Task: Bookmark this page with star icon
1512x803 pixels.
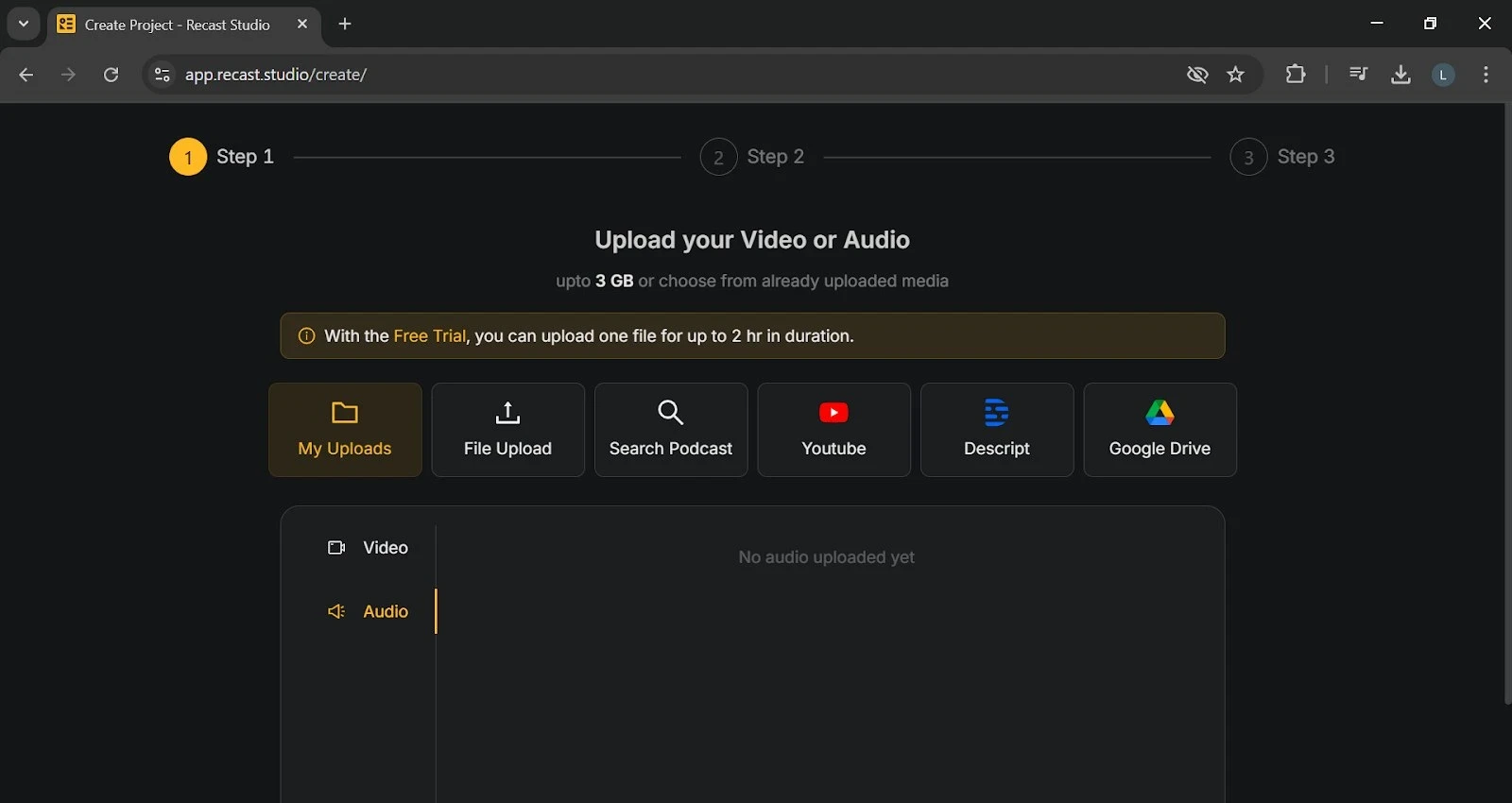Action: click(x=1235, y=75)
